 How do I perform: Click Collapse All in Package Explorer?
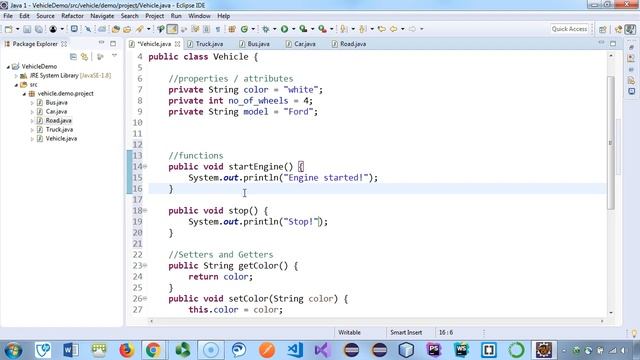point(73,57)
